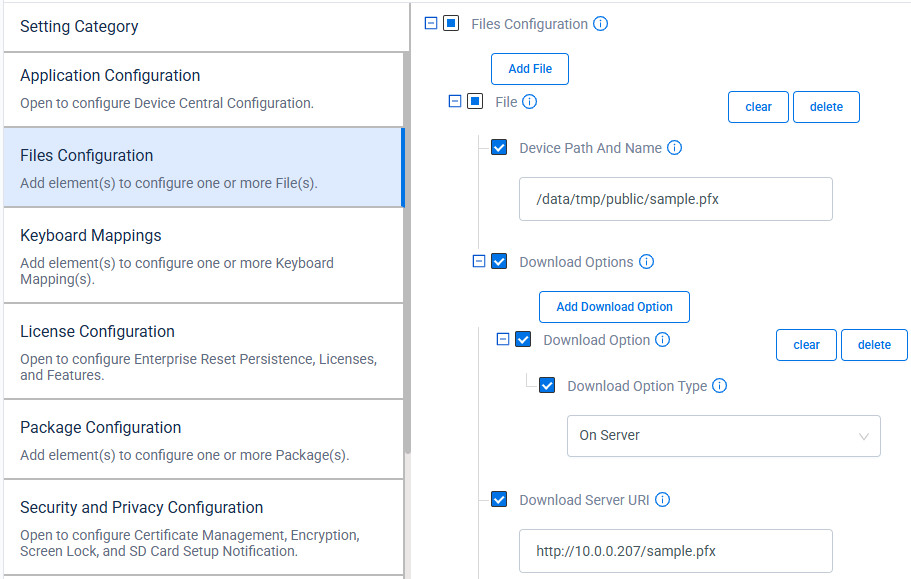The height and width of the screenshot is (579, 911).
Task: Select Files Configuration category
Action: [x=203, y=167]
